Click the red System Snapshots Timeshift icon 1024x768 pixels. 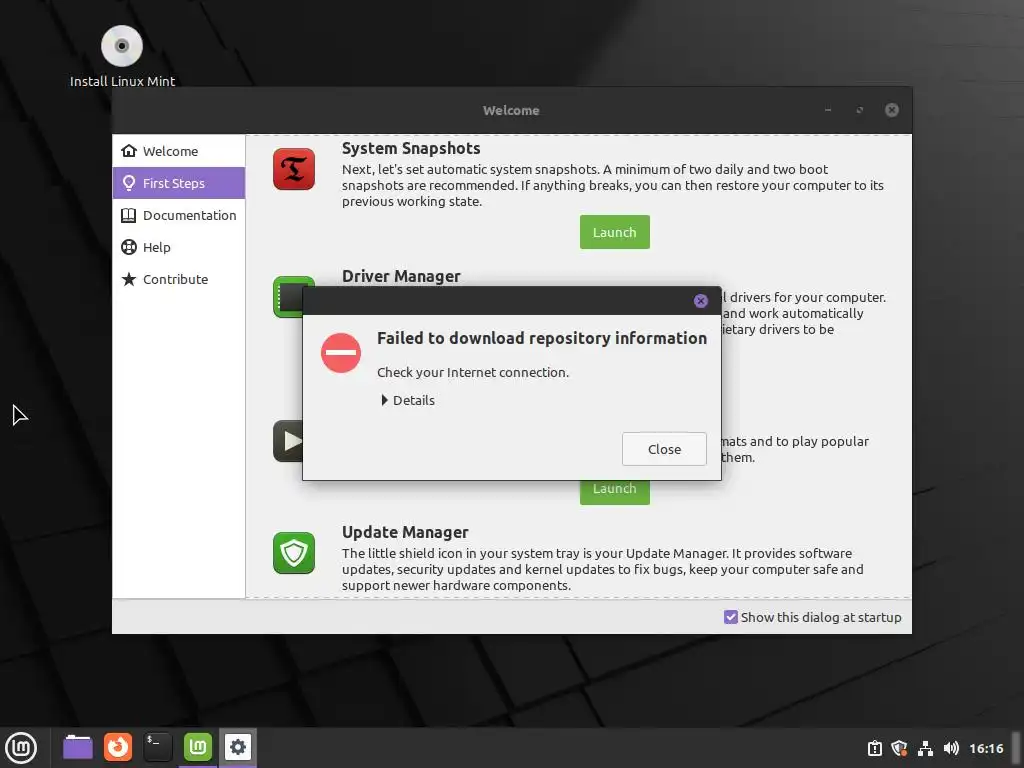[294, 169]
